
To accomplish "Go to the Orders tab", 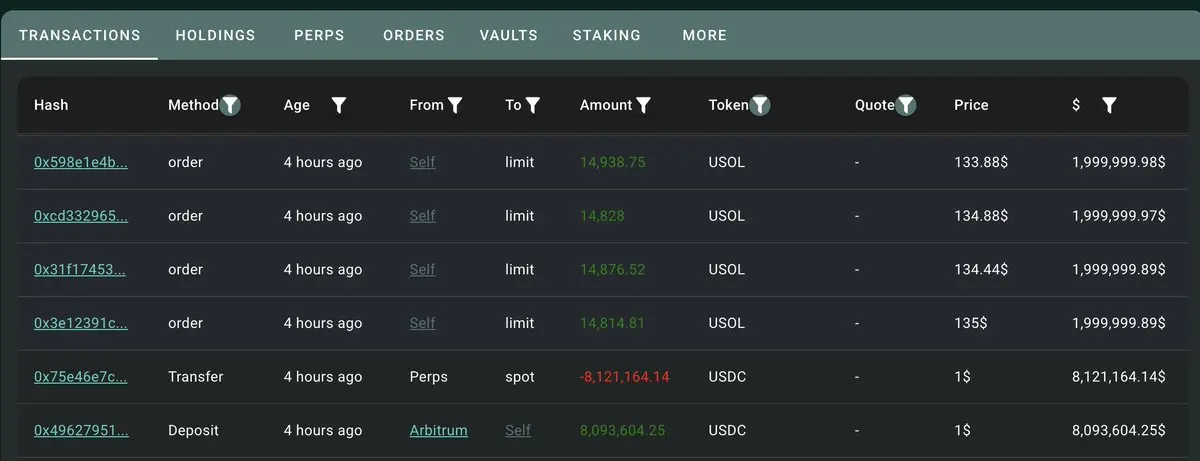I will tap(413, 35).
